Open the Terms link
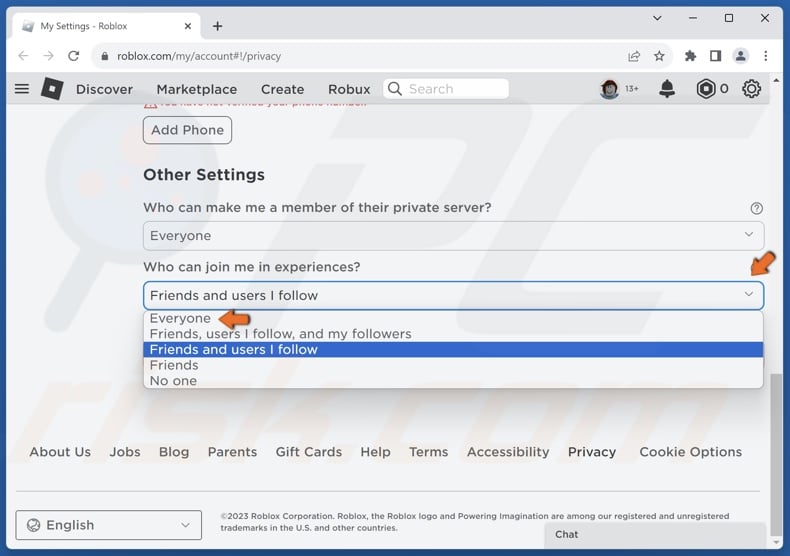This screenshot has width=790, height=556. point(428,452)
